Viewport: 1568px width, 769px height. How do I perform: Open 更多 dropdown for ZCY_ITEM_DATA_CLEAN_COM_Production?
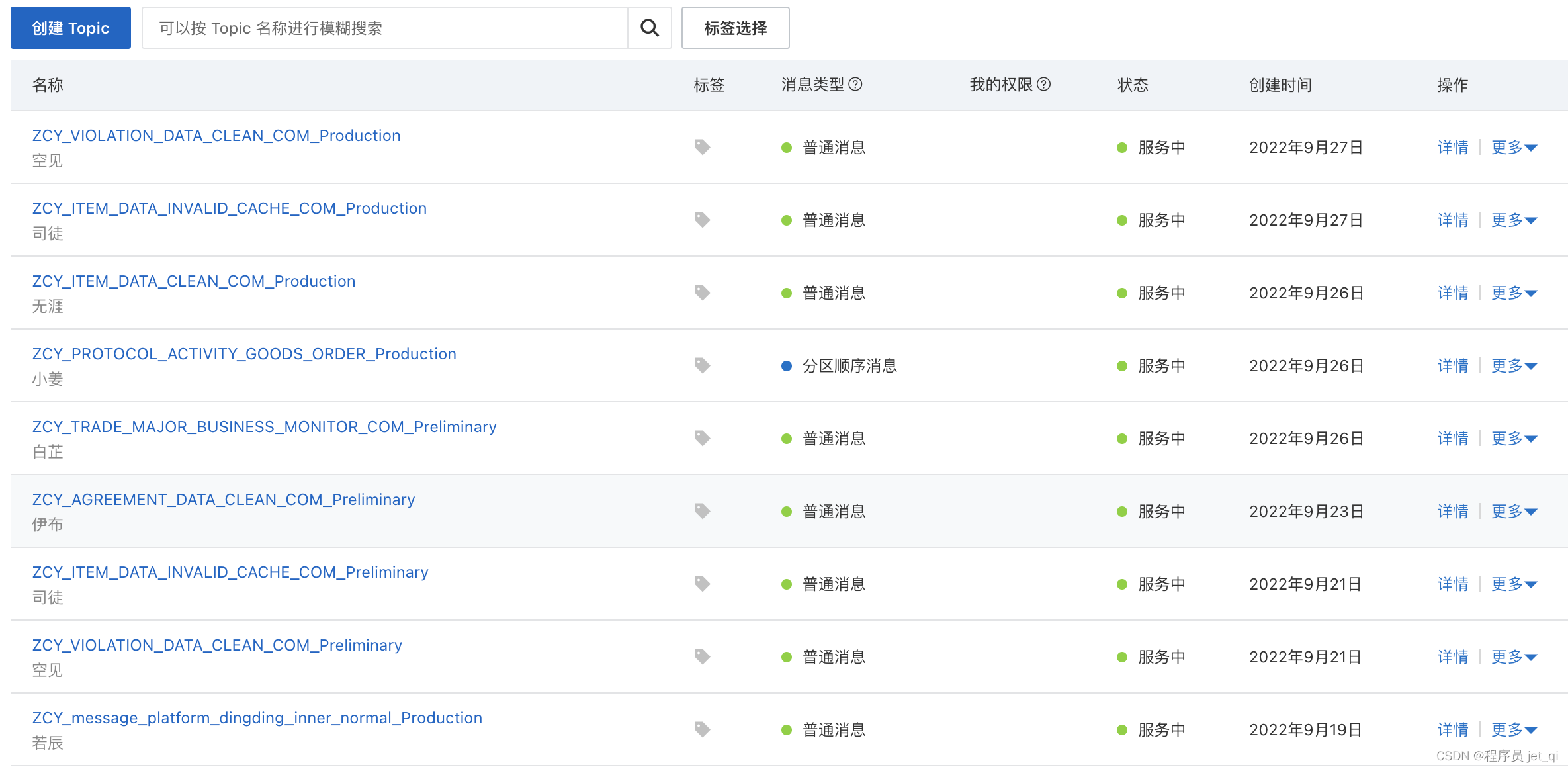pyautogui.click(x=1514, y=293)
